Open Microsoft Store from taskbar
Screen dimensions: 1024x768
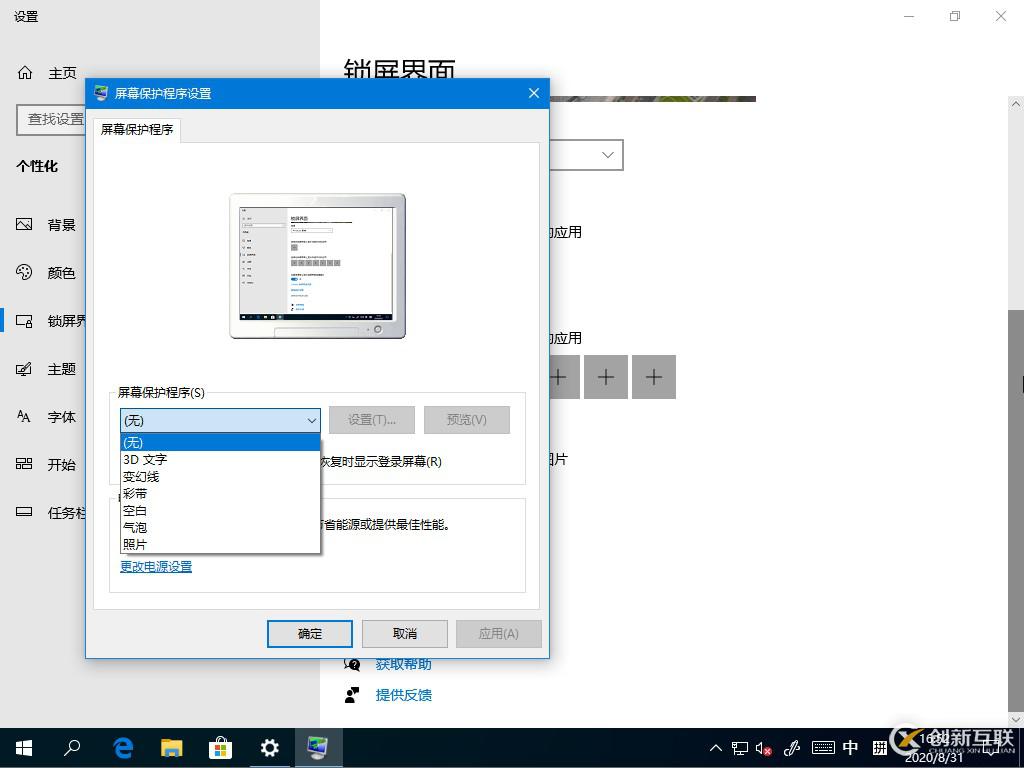pyautogui.click(x=220, y=747)
